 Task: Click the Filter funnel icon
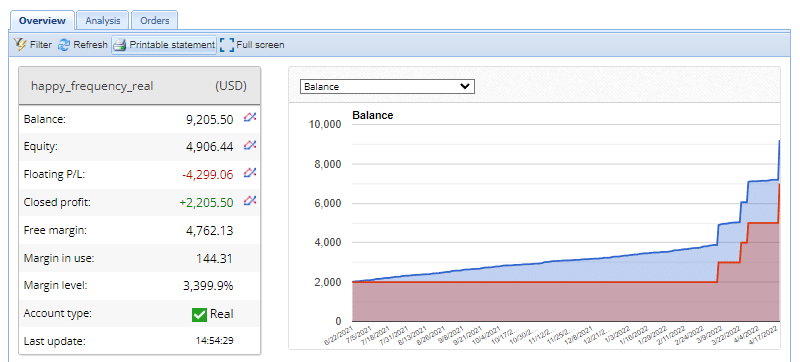click(20, 45)
